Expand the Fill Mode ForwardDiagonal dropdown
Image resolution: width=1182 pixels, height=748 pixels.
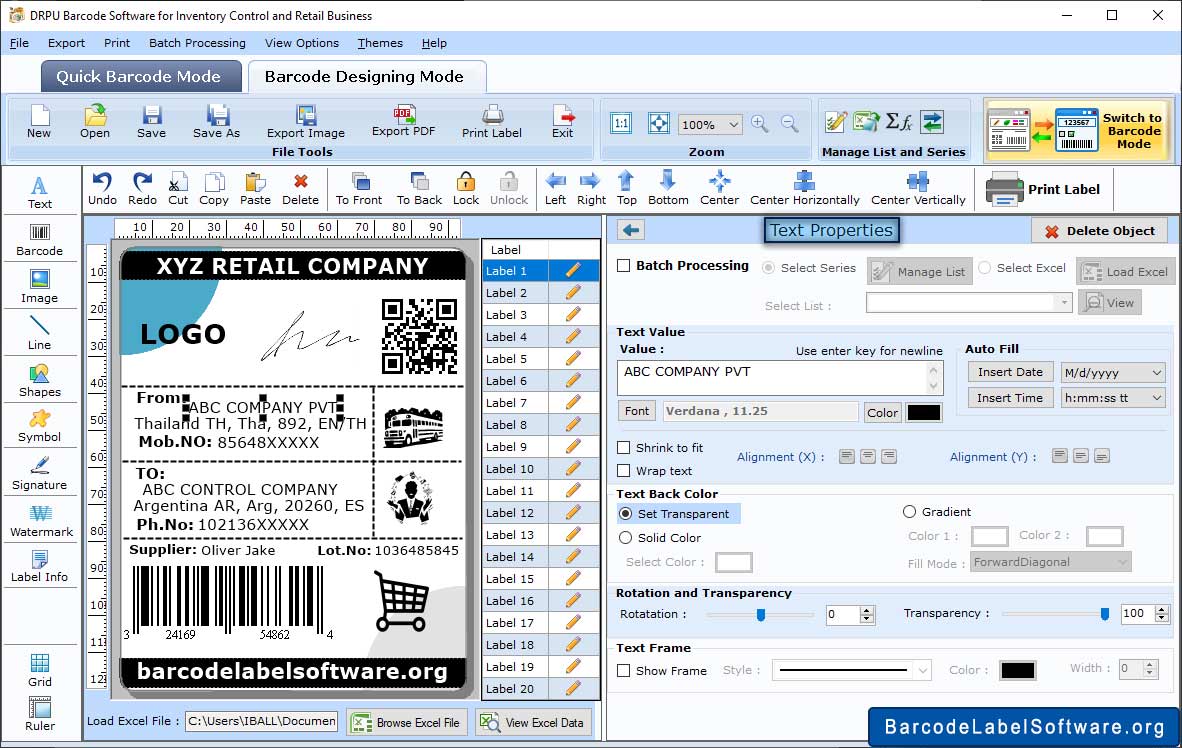click(x=1122, y=562)
